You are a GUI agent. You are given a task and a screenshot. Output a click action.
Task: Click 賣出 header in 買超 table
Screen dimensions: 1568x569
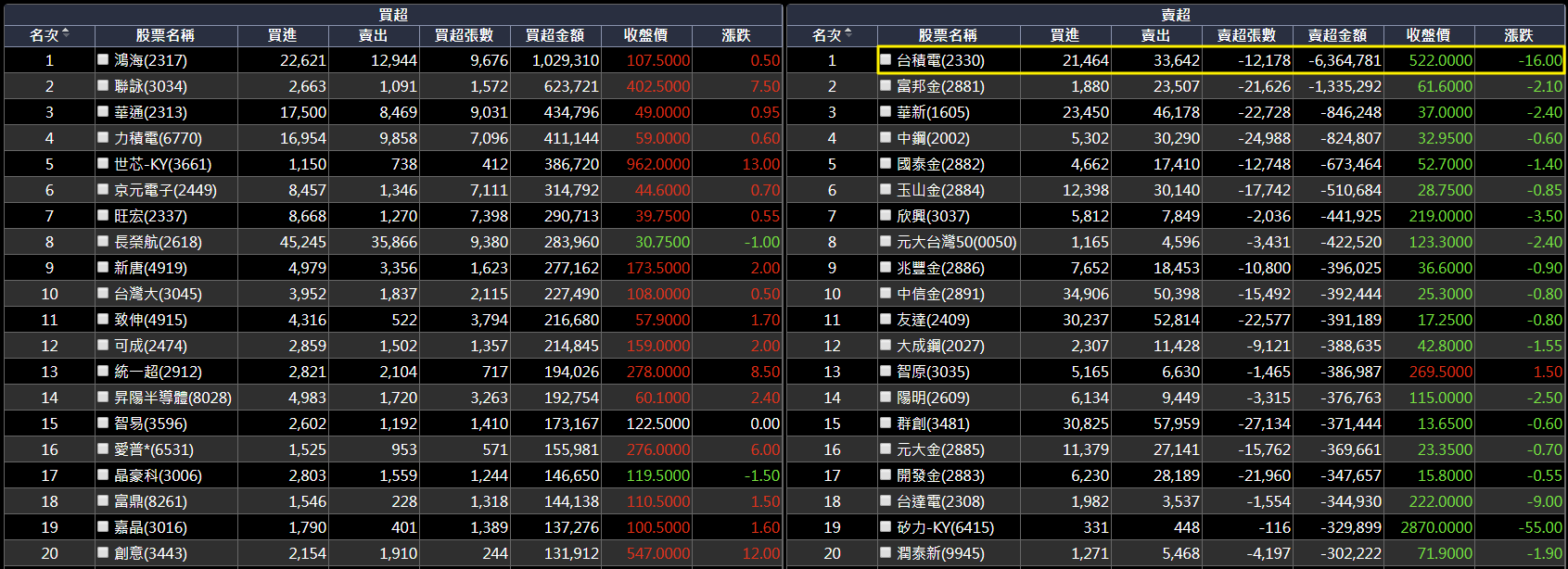(374, 35)
